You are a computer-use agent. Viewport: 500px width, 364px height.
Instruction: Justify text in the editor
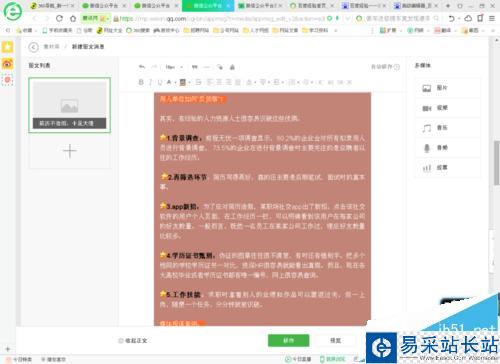238,82
